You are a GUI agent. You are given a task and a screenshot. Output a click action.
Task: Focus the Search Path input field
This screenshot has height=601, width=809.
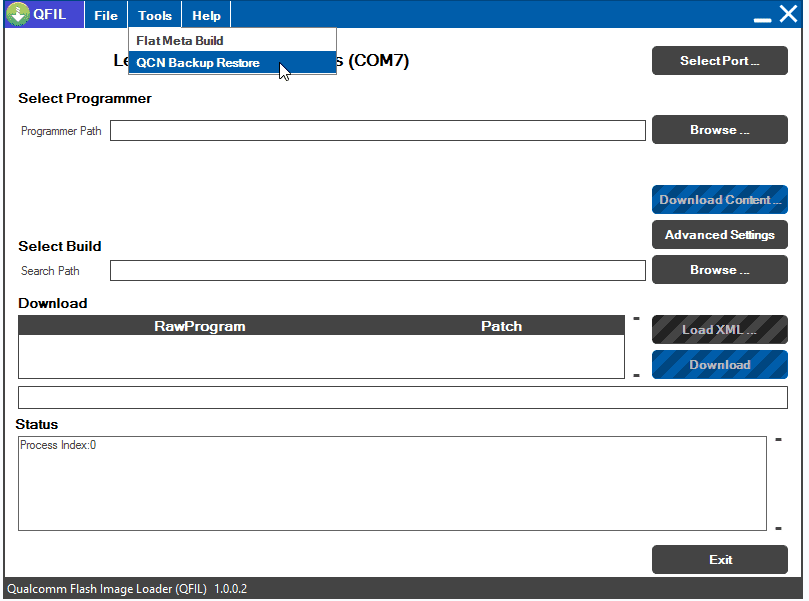pyautogui.click(x=378, y=270)
